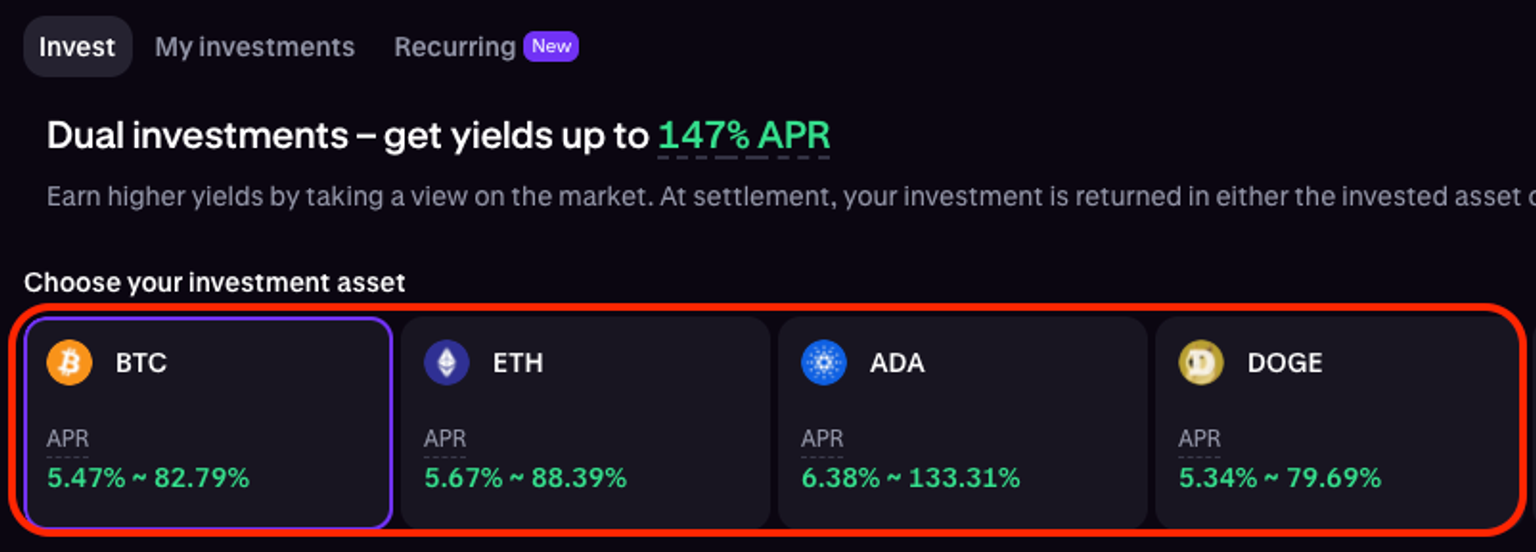
Task: Click the purple New badge
Action: click(552, 46)
